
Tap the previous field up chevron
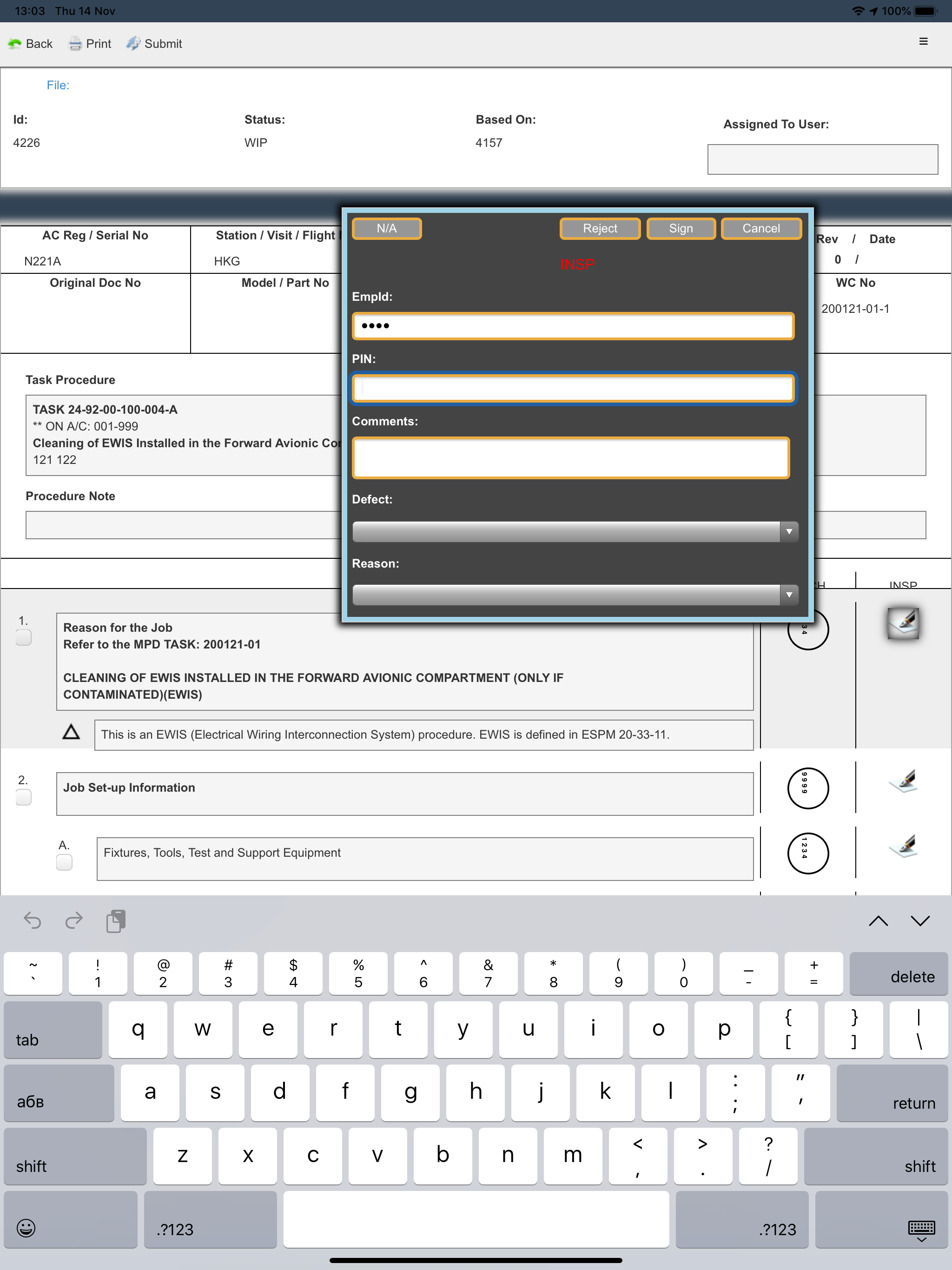click(x=878, y=921)
